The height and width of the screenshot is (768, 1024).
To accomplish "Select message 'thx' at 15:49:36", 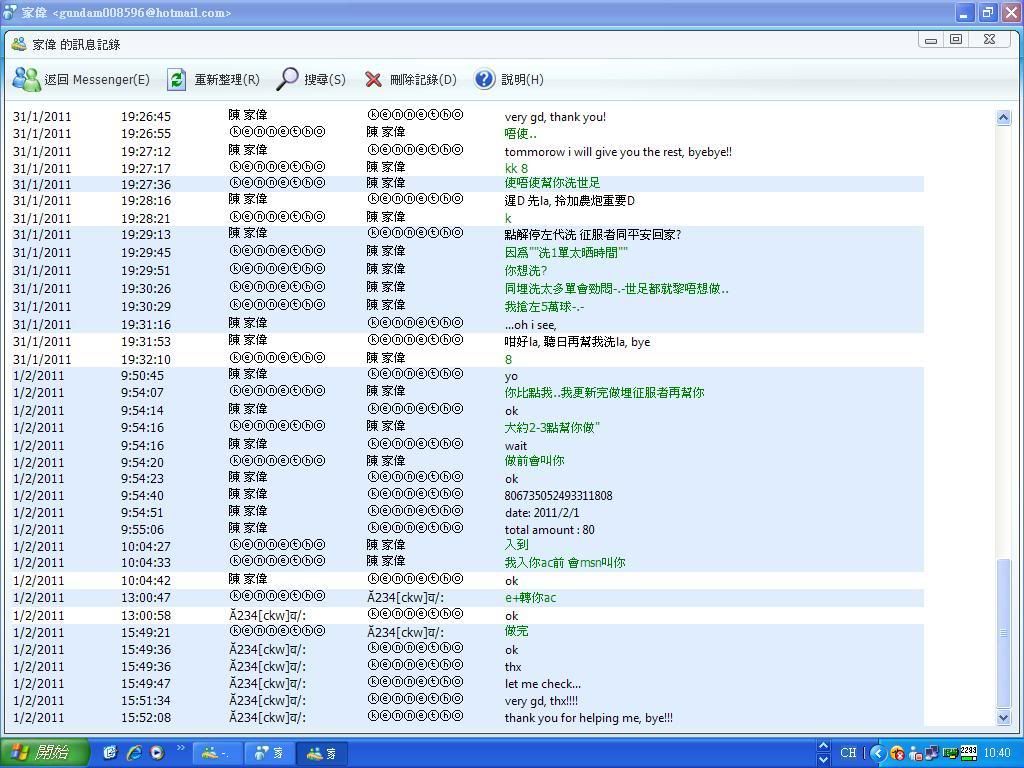I will [x=513, y=667].
